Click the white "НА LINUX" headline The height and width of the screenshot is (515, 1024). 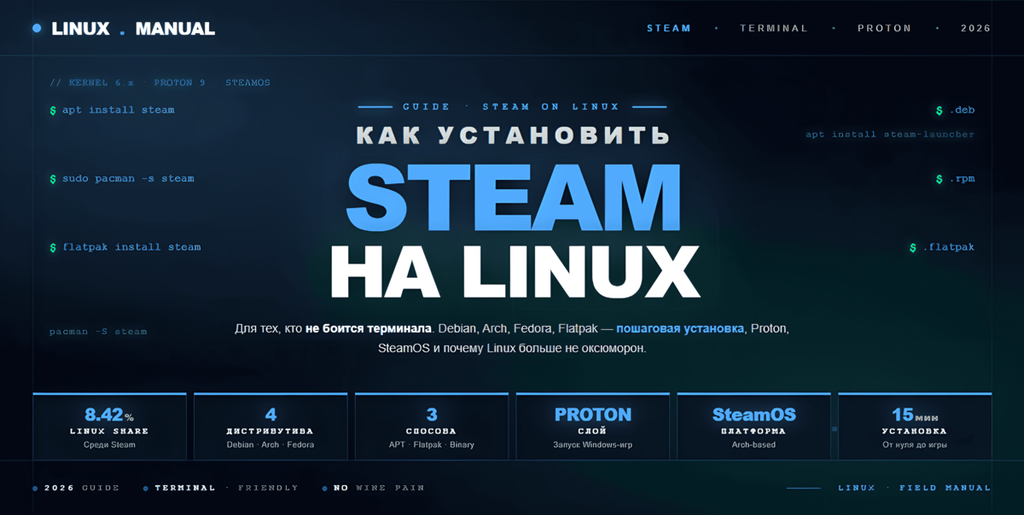point(515,272)
